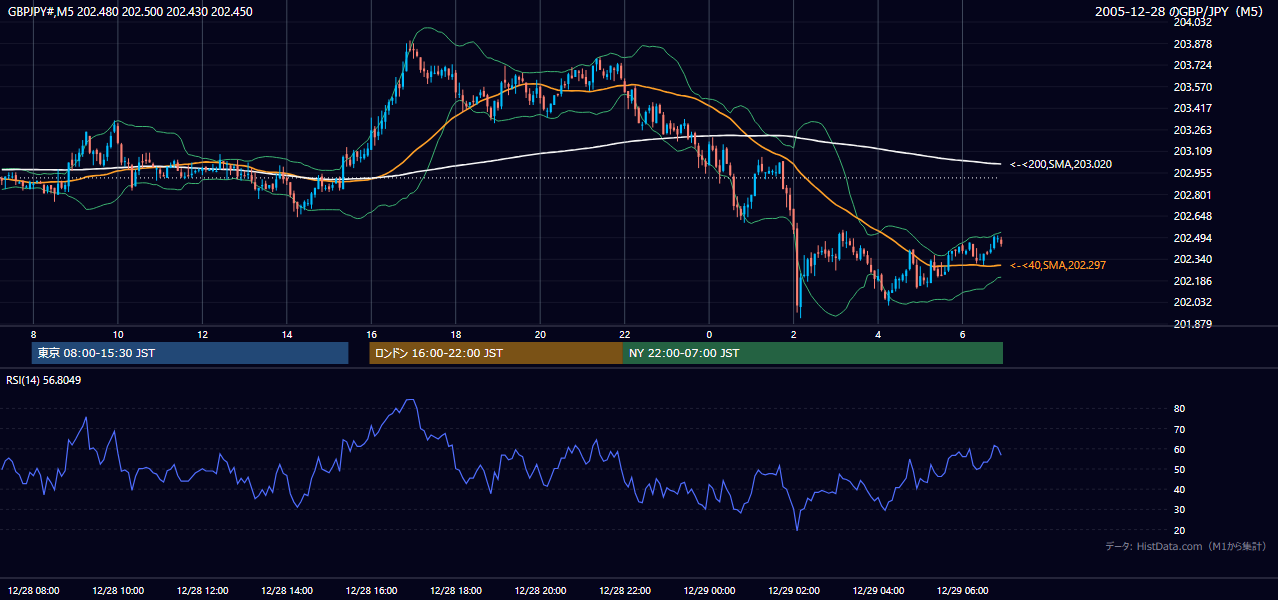Click the bottom date label 12/28 14:00
The width and height of the screenshot is (1278, 600).
(x=288, y=589)
